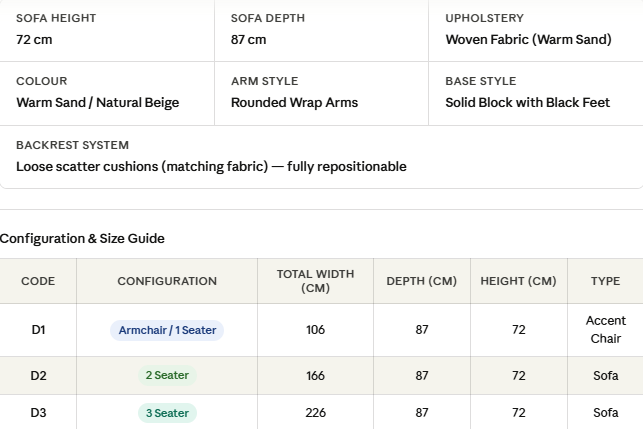The image size is (643, 429).
Task: Click the Configuration & Size Guide heading
Action: tap(83, 238)
